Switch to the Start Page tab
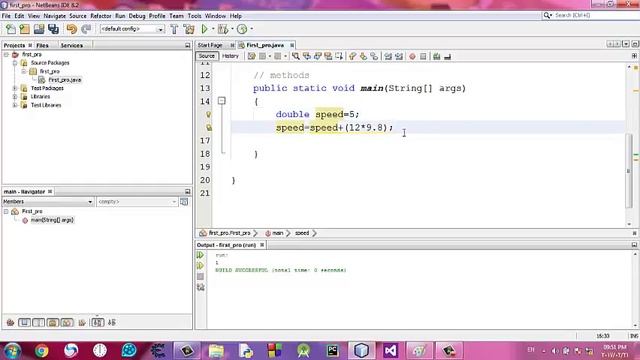Viewport: 640px width, 360px height. [x=210, y=45]
